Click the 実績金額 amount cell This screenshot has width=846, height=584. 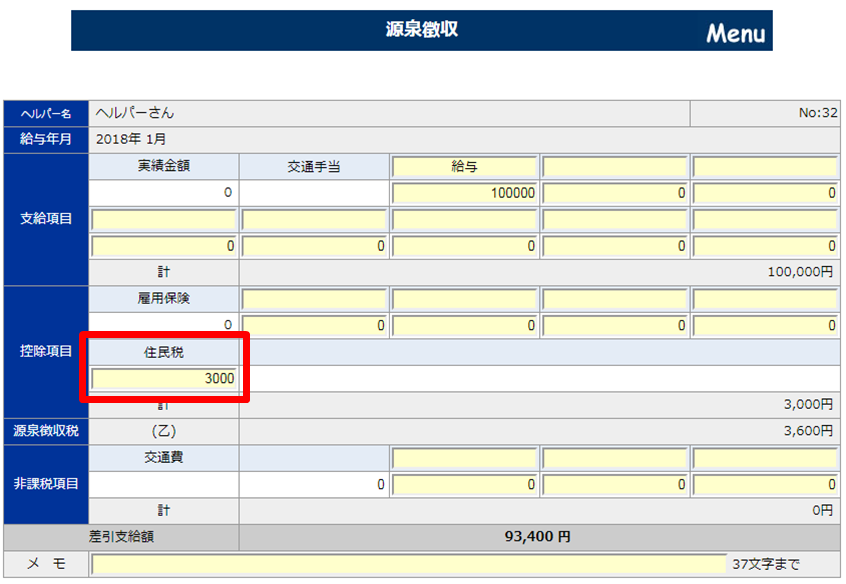(164, 193)
